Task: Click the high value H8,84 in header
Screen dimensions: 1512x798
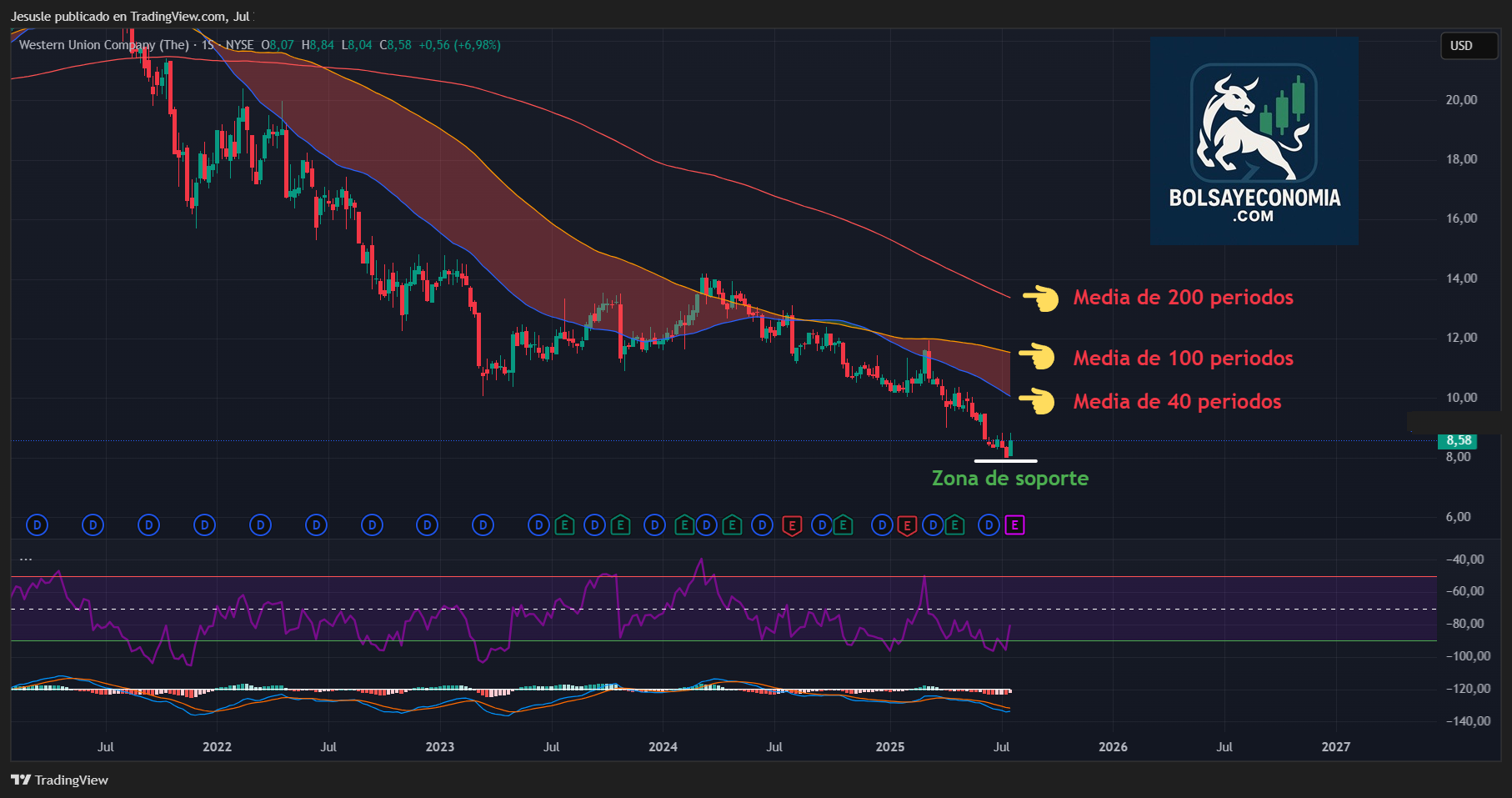Action: [318, 45]
